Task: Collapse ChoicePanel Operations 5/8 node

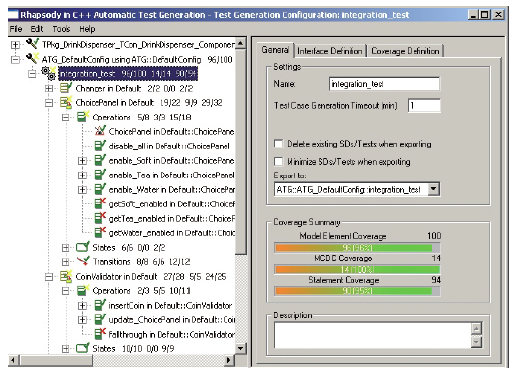Action: coord(66,117)
